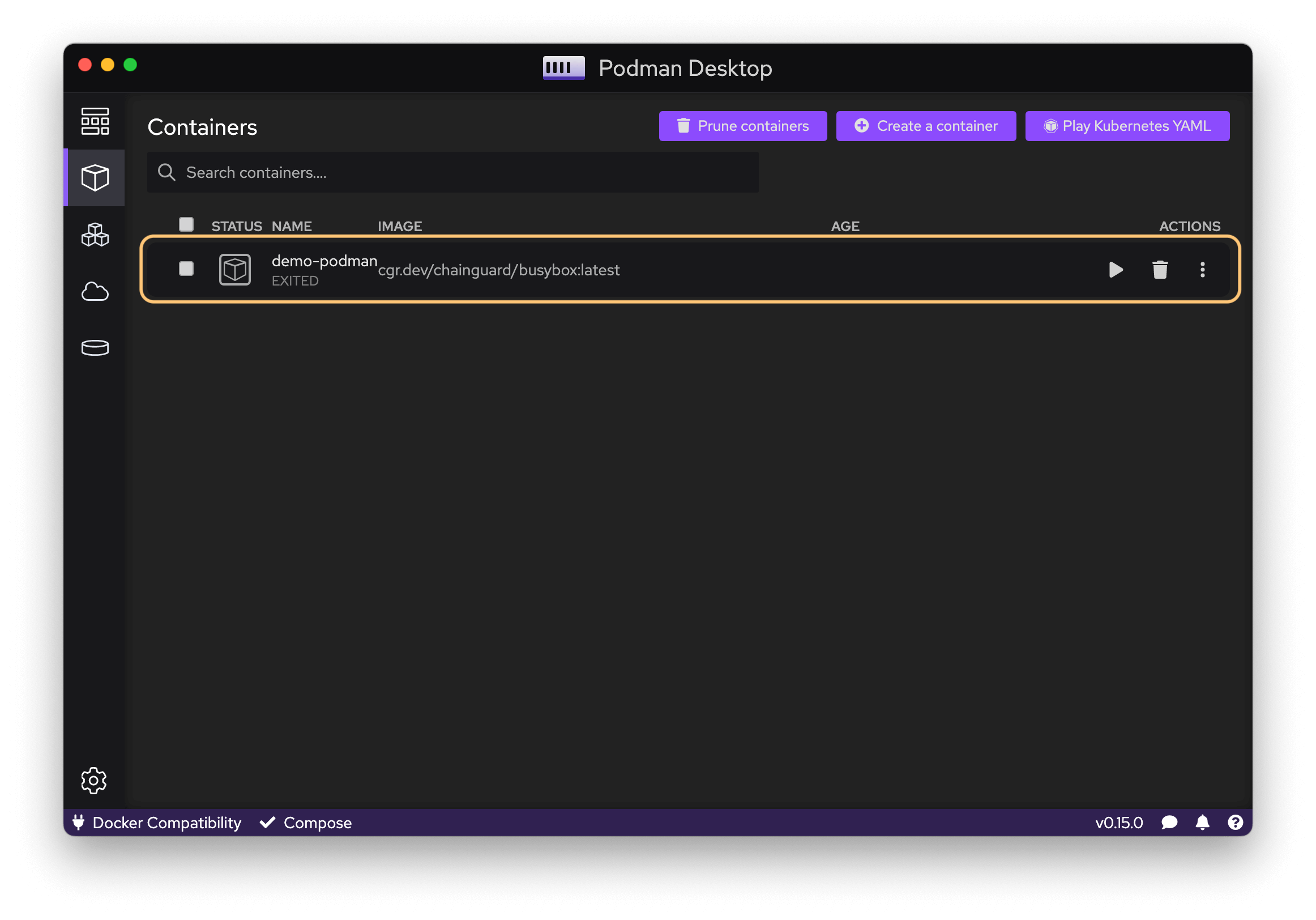This screenshot has width=1316, height=920.
Task: Open Images via the cloud icon
Action: tap(95, 291)
